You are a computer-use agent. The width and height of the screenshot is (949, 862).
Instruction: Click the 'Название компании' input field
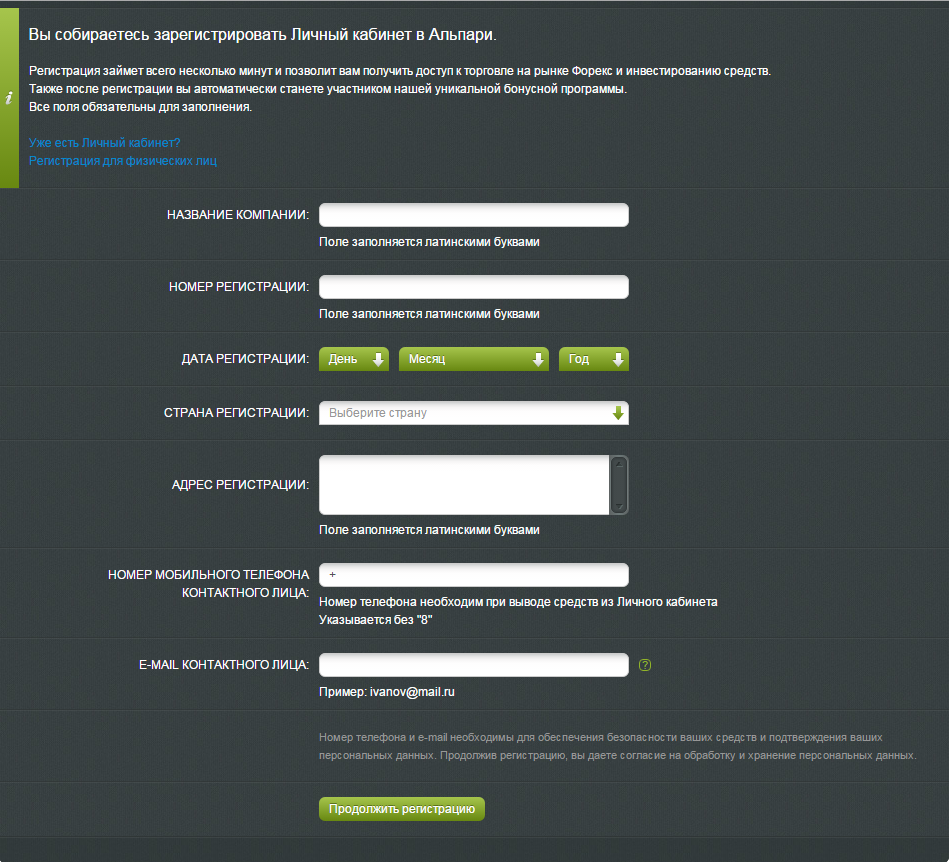click(473, 215)
